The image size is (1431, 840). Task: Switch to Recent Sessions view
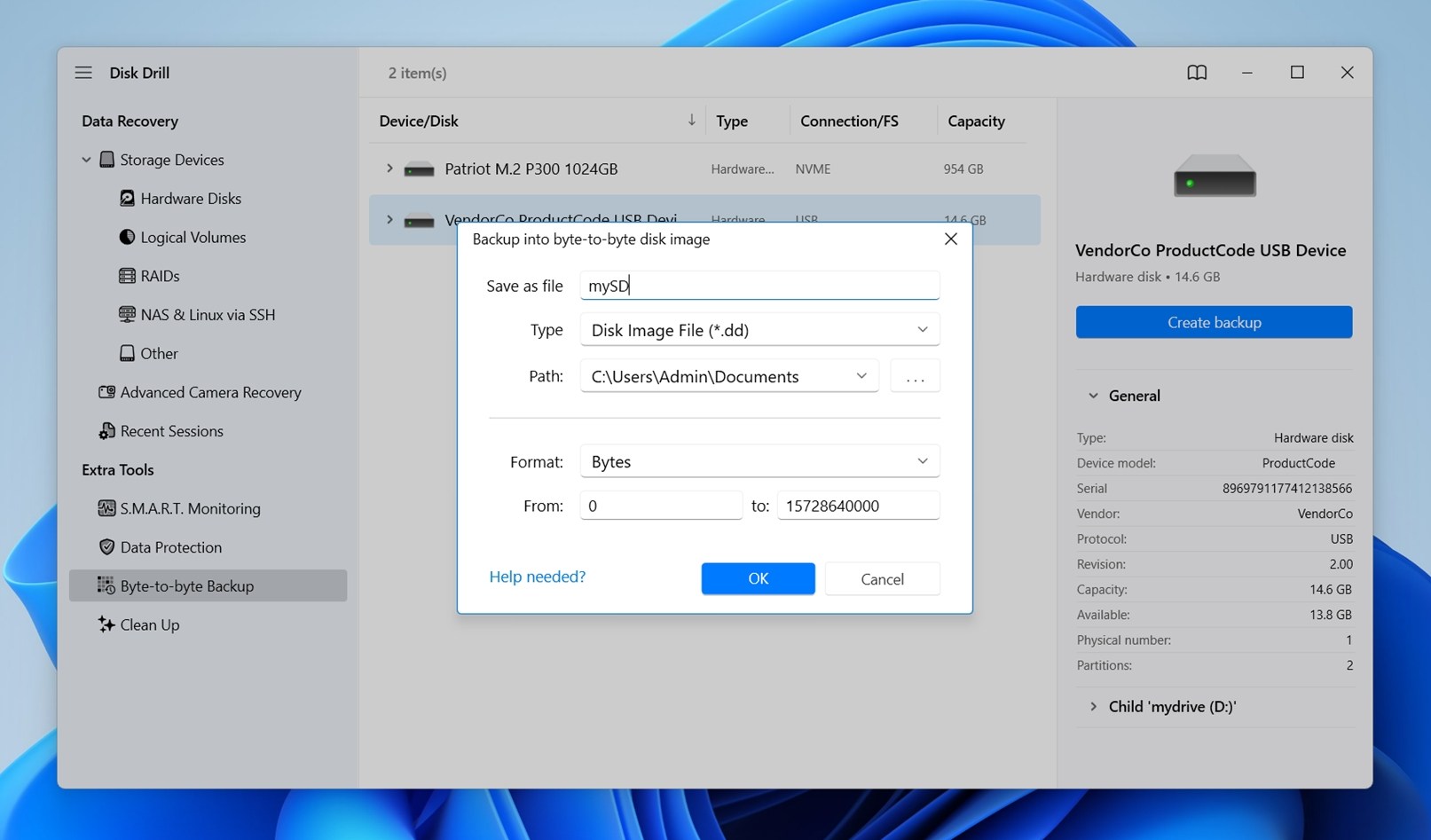(171, 431)
